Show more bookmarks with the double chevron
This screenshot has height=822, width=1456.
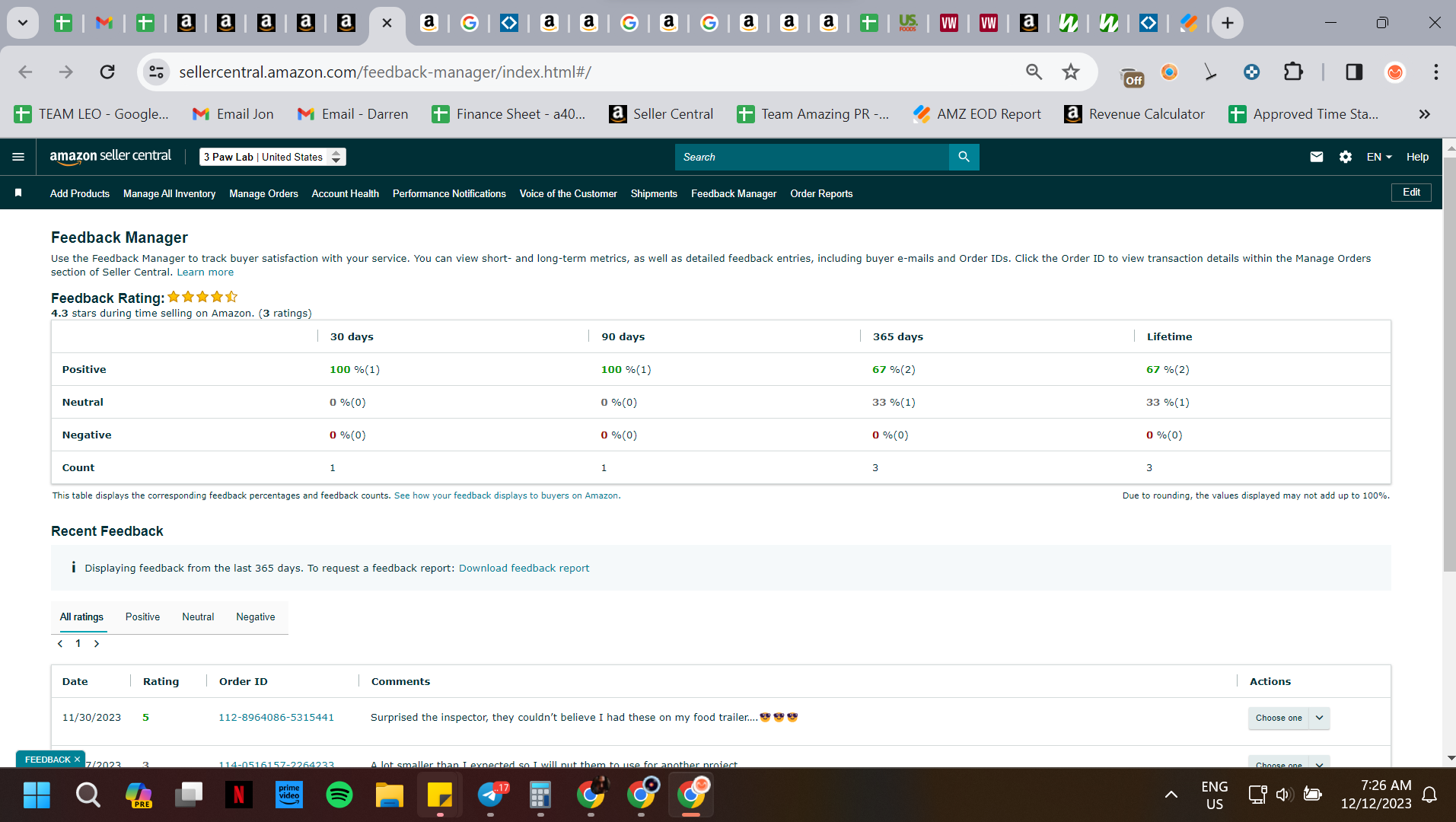(1424, 114)
